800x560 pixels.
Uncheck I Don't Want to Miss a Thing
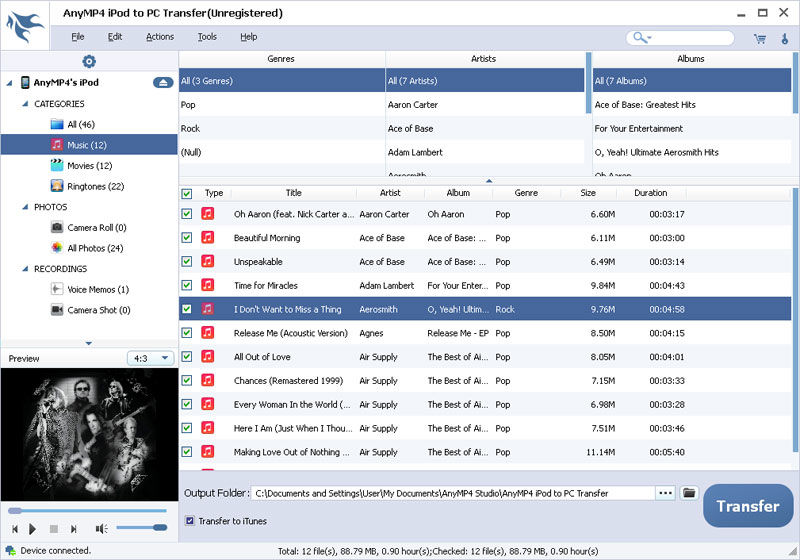pyautogui.click(x=187, y=309)
